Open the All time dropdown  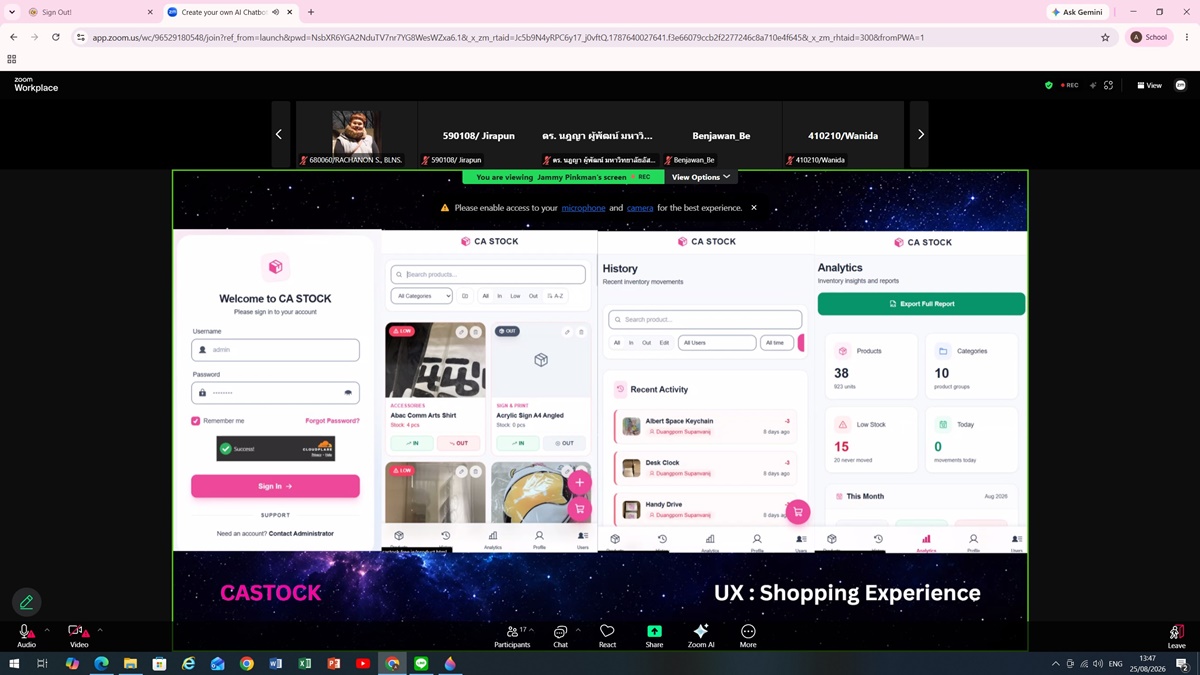pyautogui.click(x=777, y=343)
